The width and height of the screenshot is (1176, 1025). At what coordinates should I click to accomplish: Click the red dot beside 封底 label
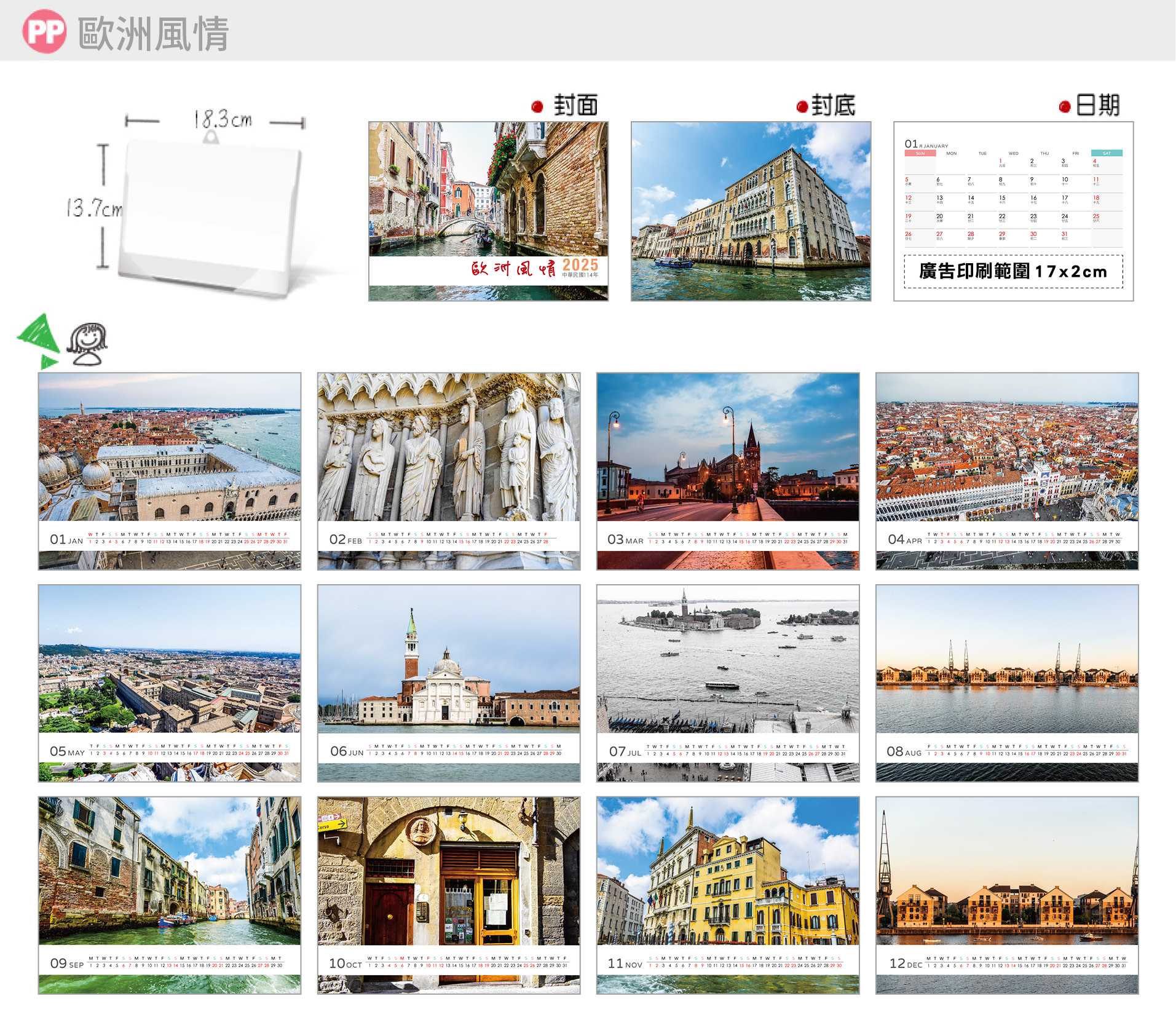[x=802, y=106]
